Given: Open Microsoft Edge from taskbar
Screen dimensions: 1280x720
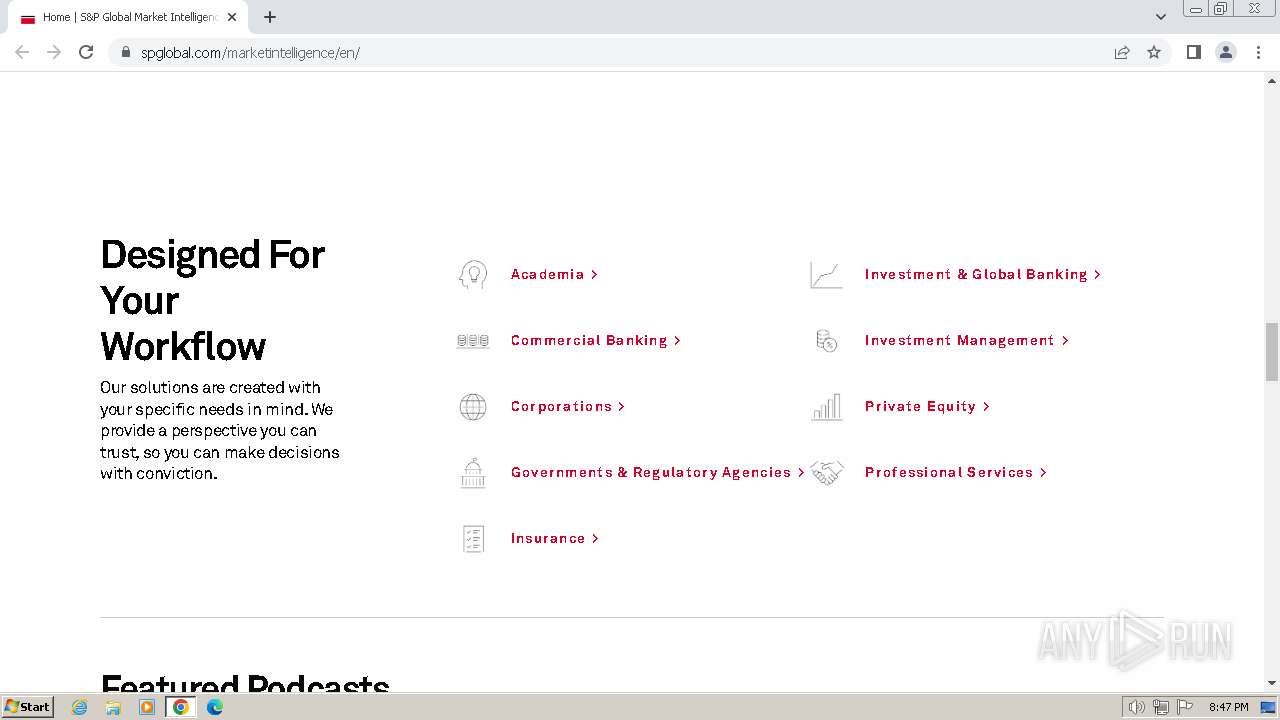Looking at the screenshot, I should tap(215, 707).
